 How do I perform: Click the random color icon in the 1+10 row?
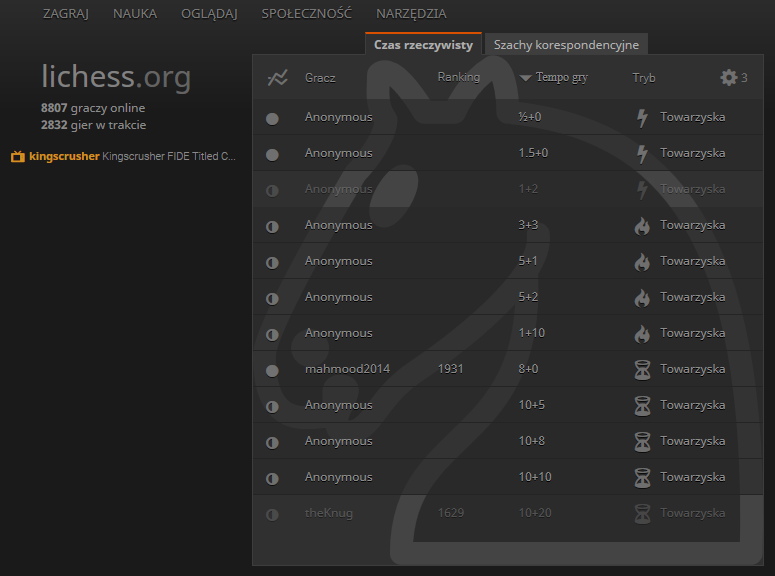click(x=272, y=335)
